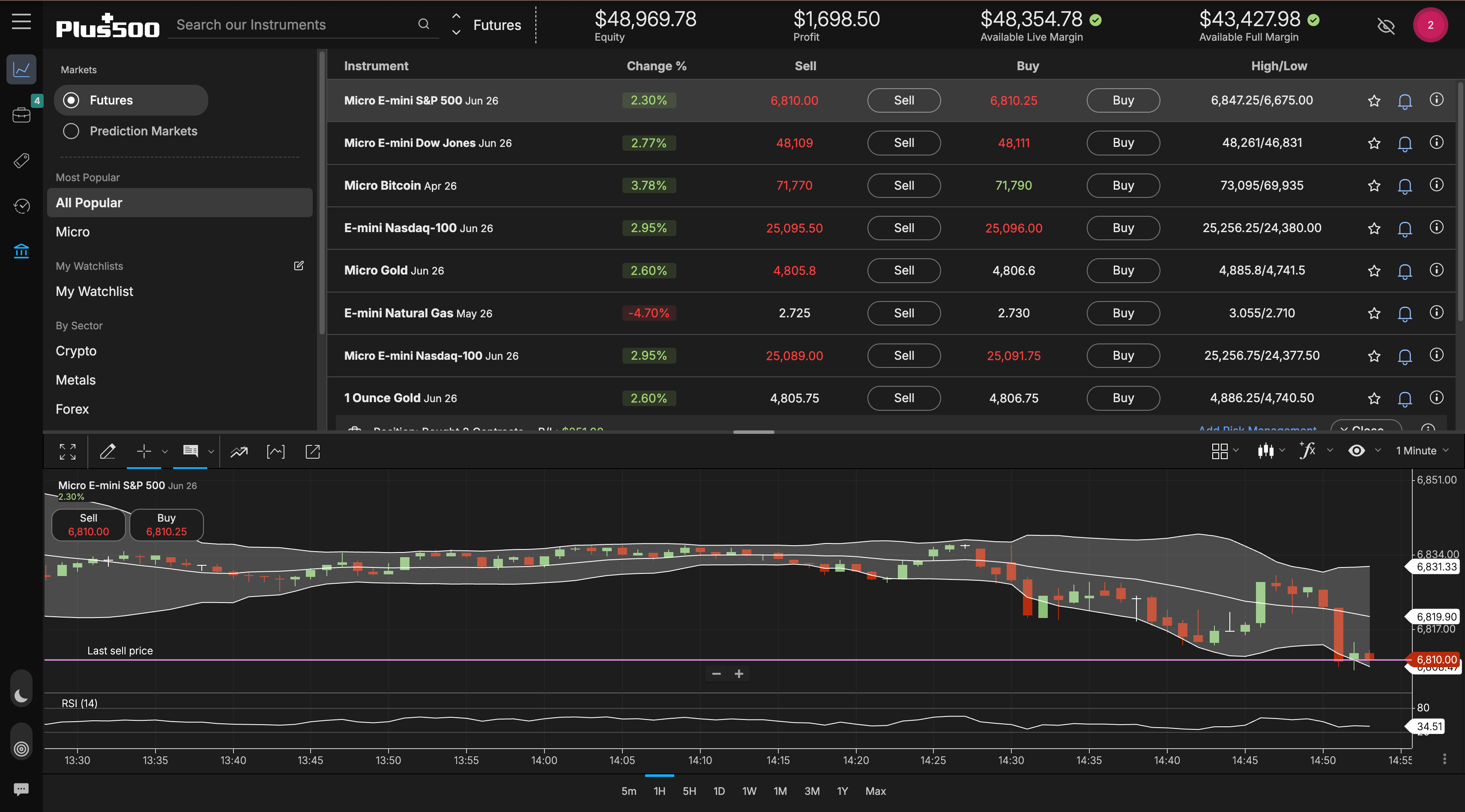This screenshot has width=1465, height=812.
Task: Click the instrument list scrollbar
Action: point(1460,203)
